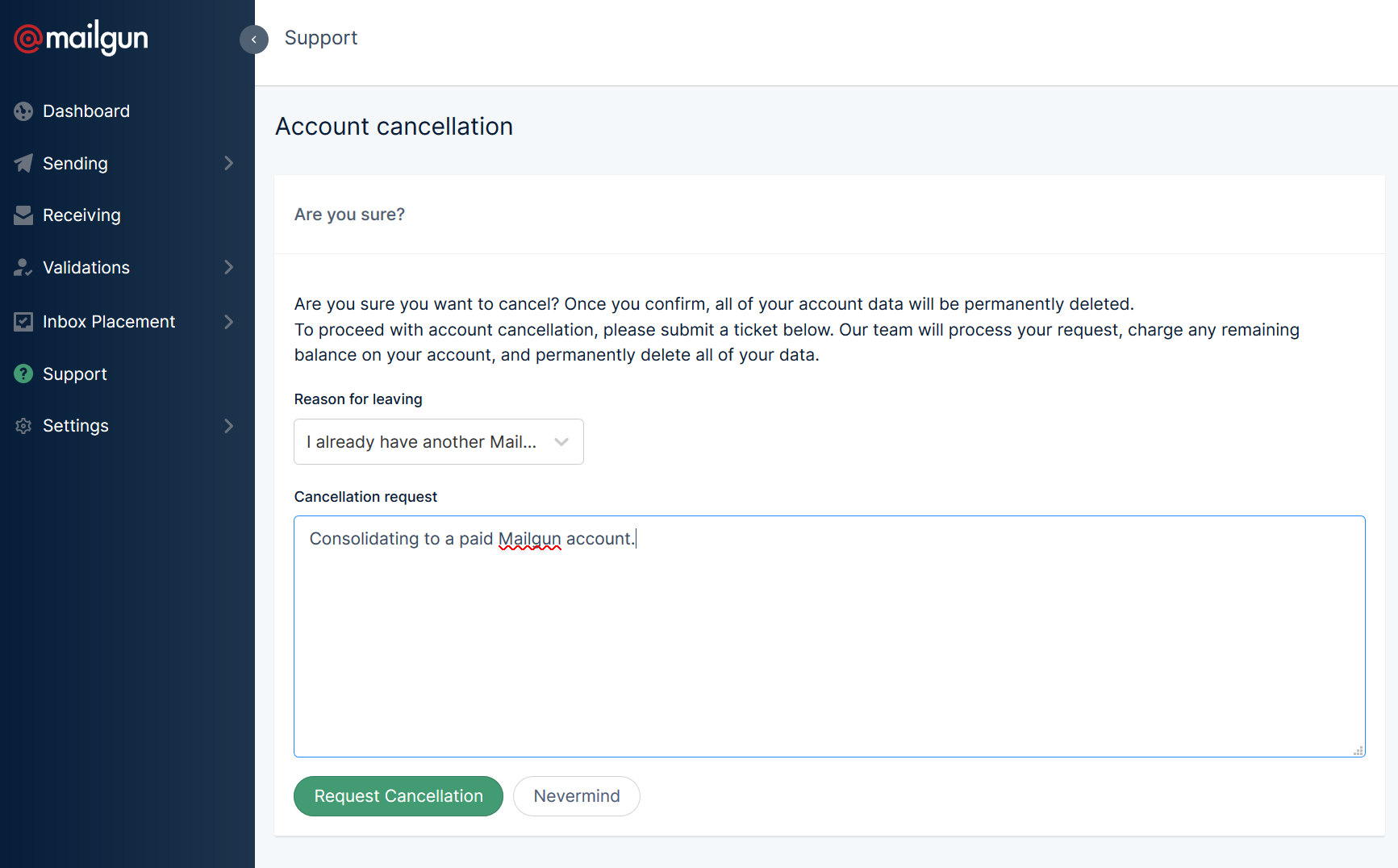1398x868 pixels.
Task: Click the 'Cancellation request' label
Action: pos(365,497)
